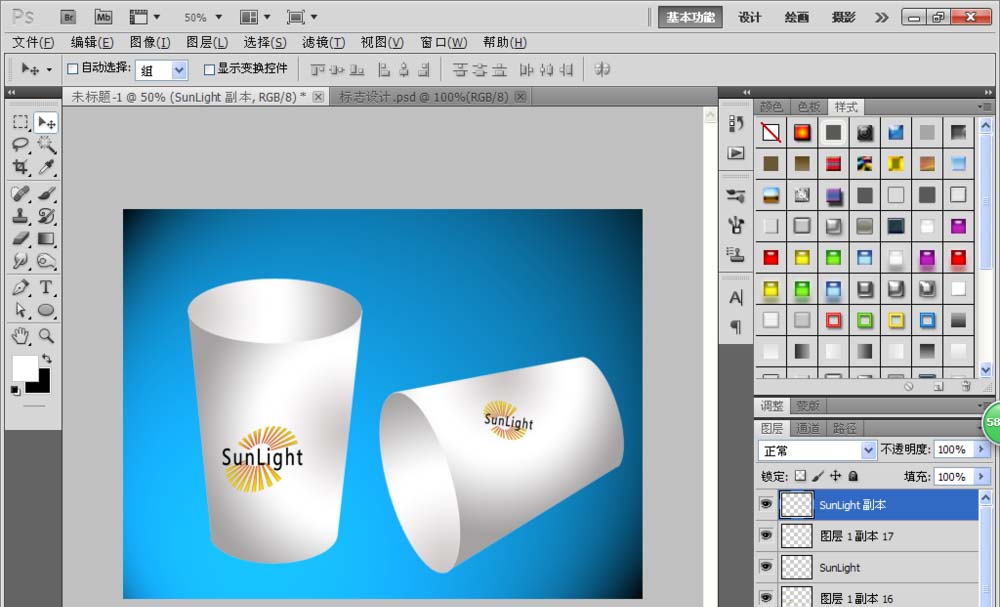Activate the Pen tool
This screenshot has width=1000, height=607.
pos(20,287)
